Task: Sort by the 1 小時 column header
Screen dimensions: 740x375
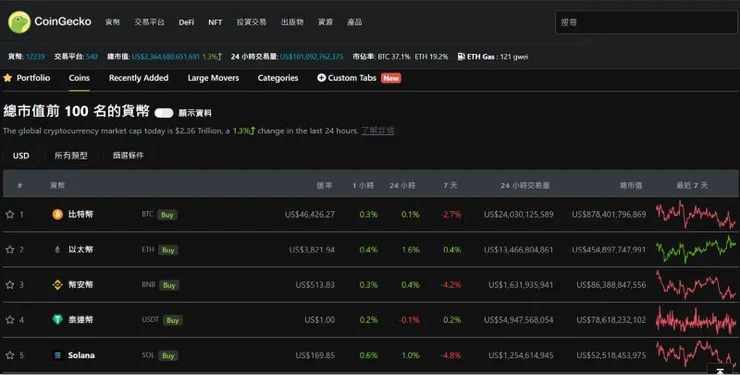Action: tap(363, 185)
